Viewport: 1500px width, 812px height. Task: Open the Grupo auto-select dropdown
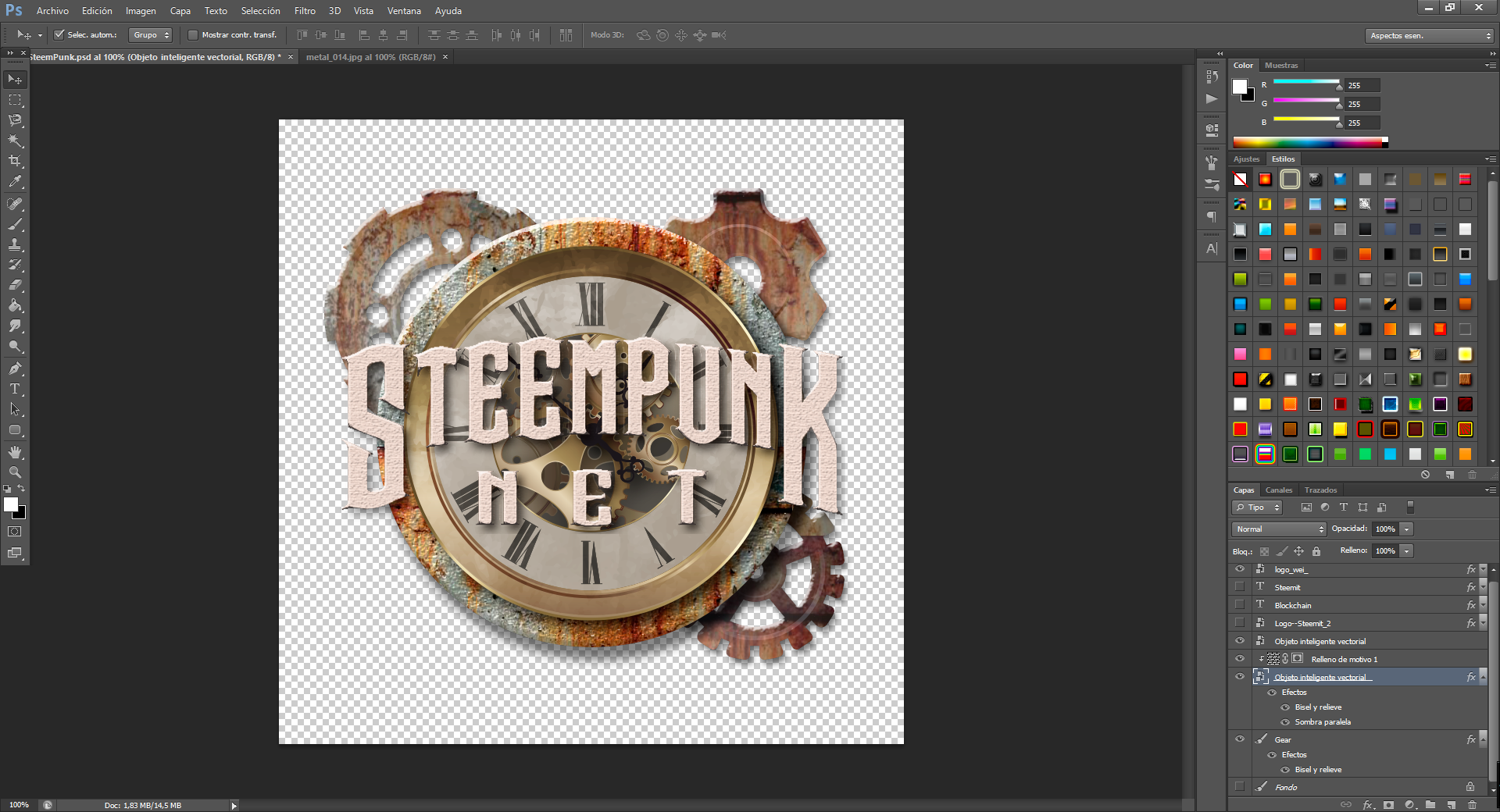[x=150, y=35]
